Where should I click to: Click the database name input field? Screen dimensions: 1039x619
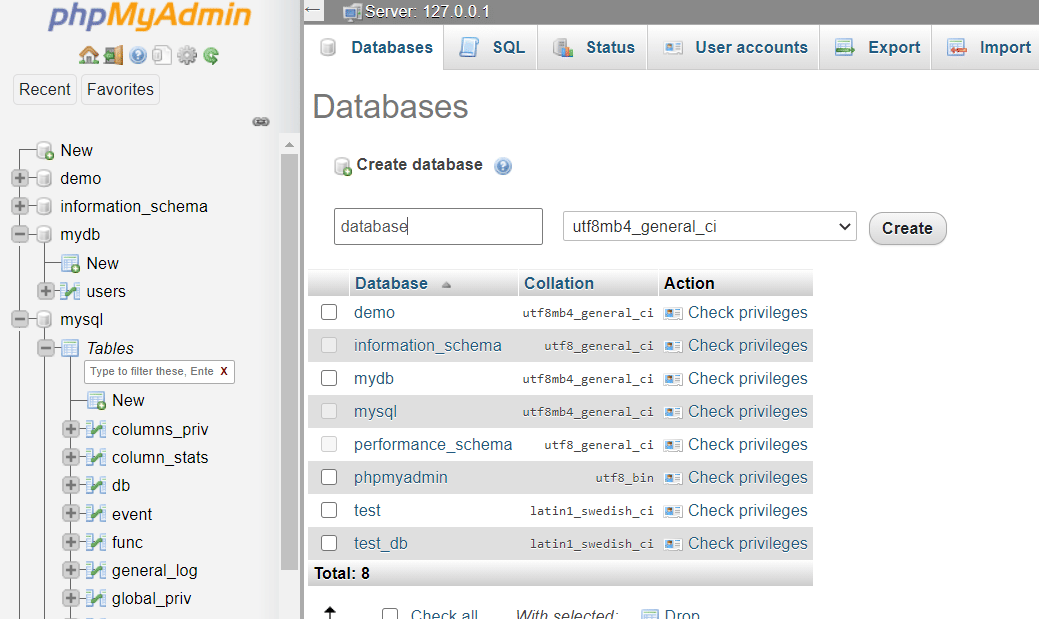tap(438, 227)
